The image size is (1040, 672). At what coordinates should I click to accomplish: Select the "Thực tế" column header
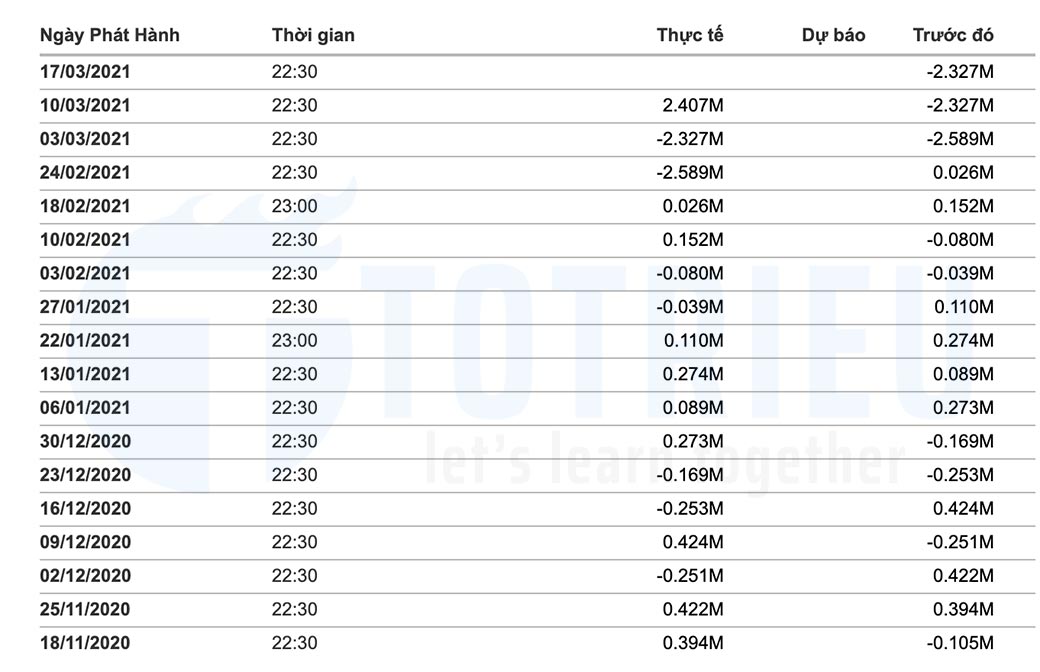[x=690, y=35]
